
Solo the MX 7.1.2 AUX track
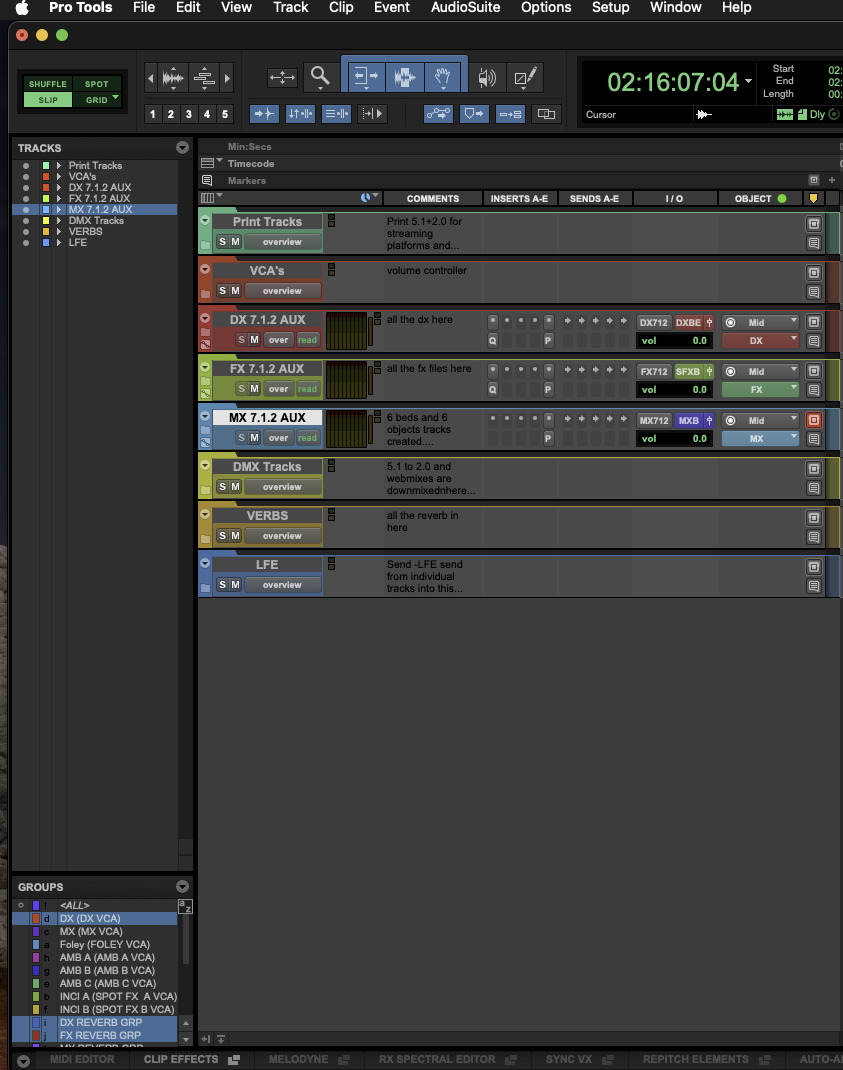241,438
